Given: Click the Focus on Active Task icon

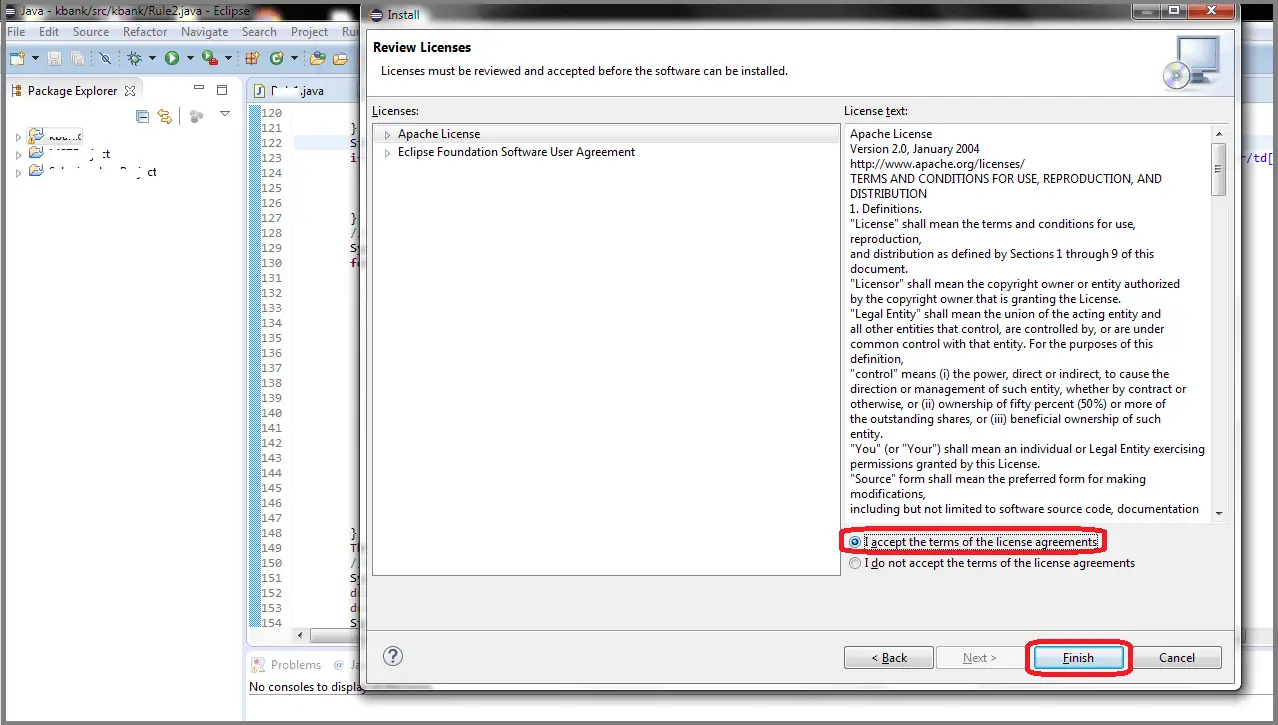Looking at the screenshot, I should pos(196,116).
